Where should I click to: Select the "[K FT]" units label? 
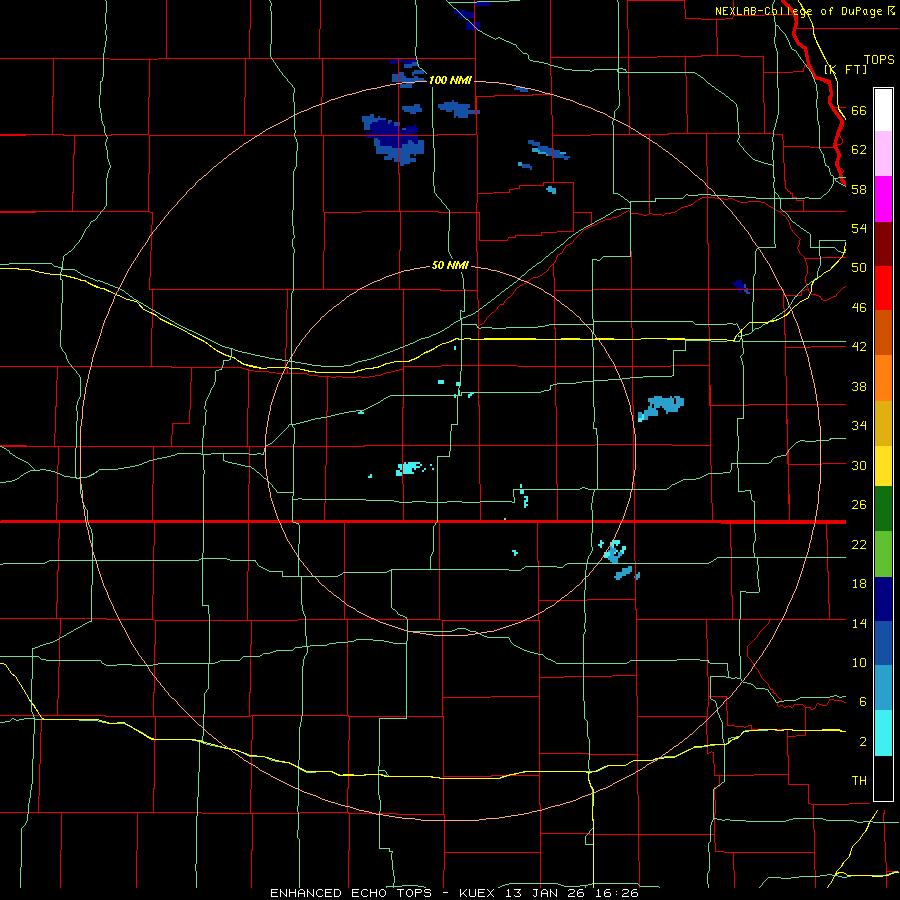point(845,69)
